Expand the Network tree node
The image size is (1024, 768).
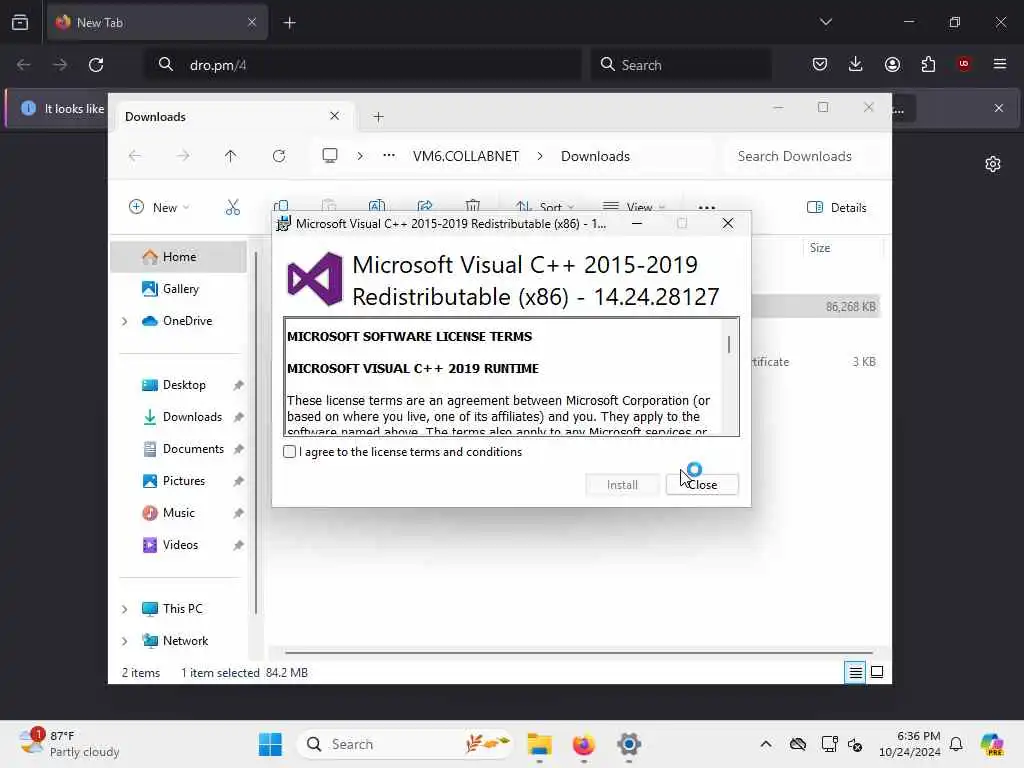coord(125,641)
